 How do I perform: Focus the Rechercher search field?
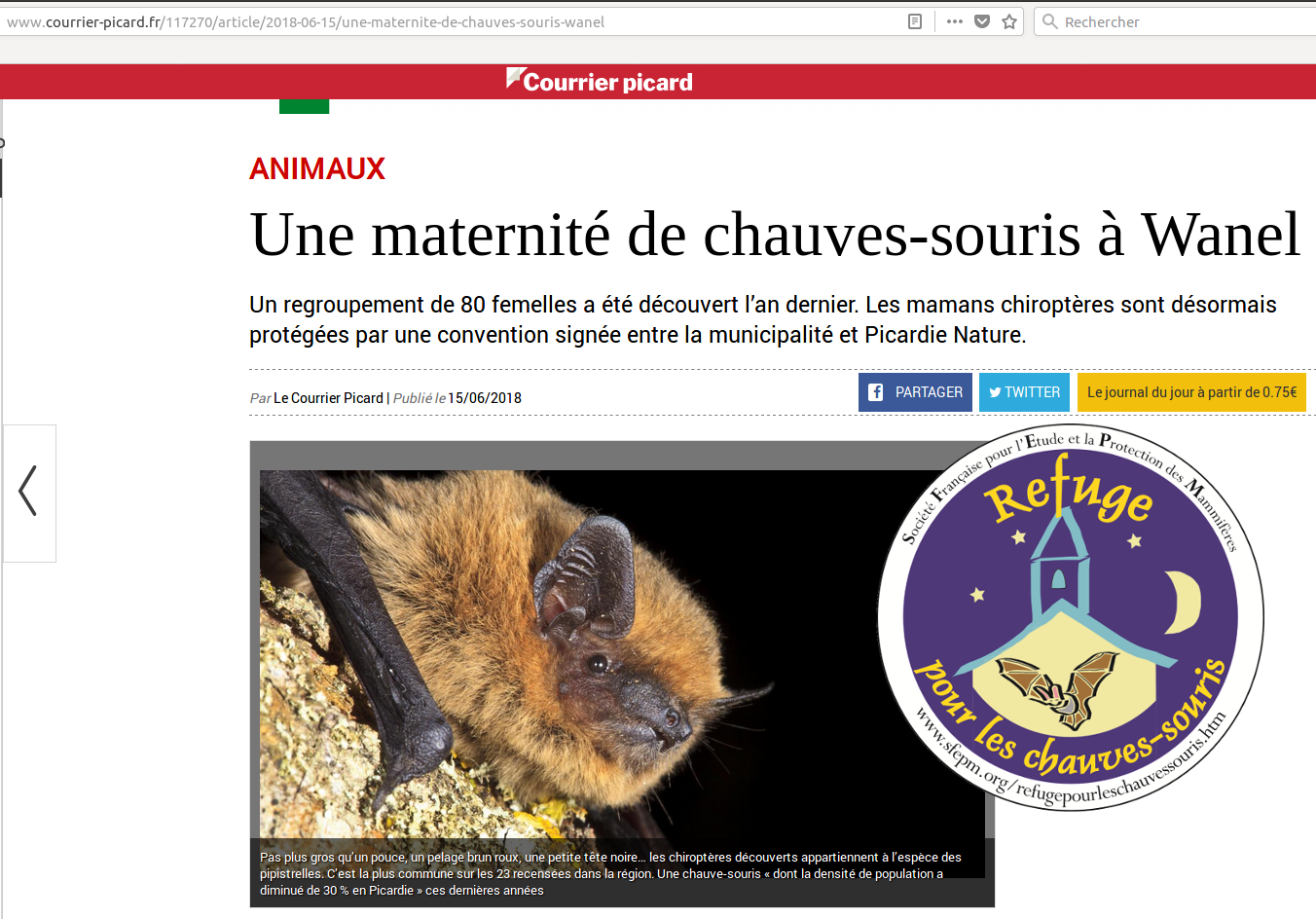point(1175,21)
